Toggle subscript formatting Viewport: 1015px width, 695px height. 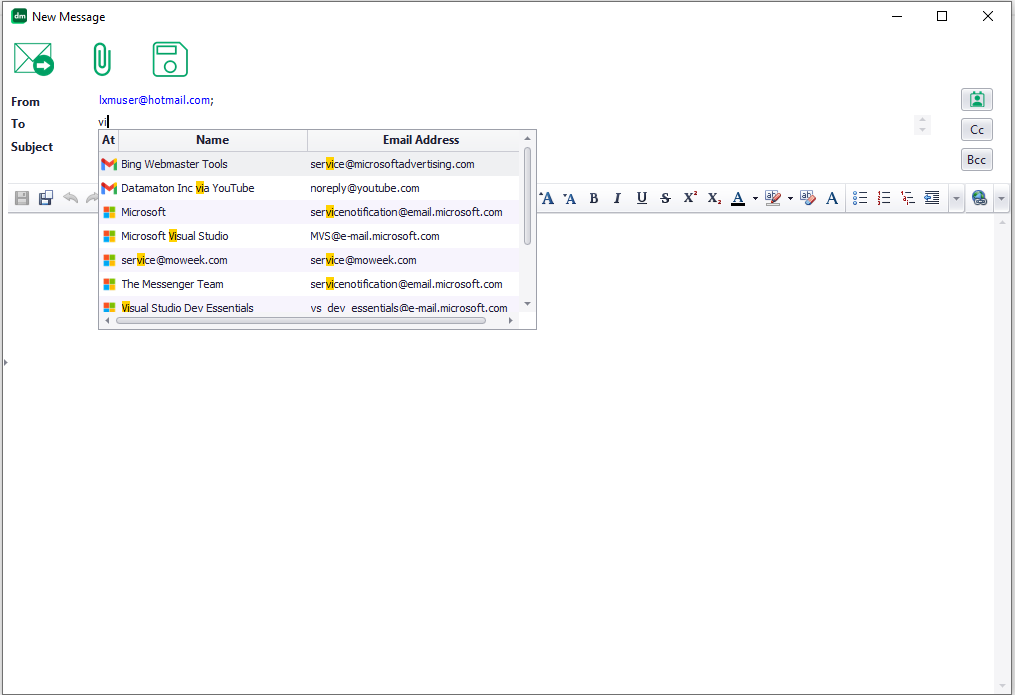[714, 198]
